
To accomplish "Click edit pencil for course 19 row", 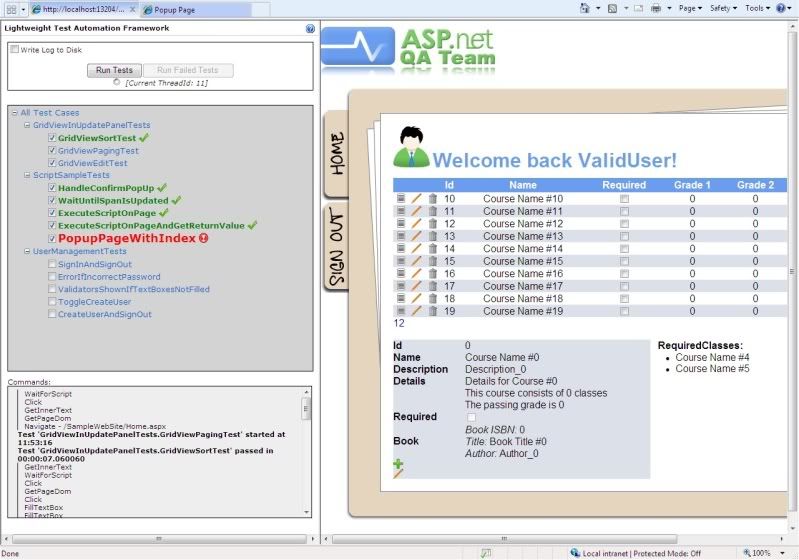I will pos(416,311).
